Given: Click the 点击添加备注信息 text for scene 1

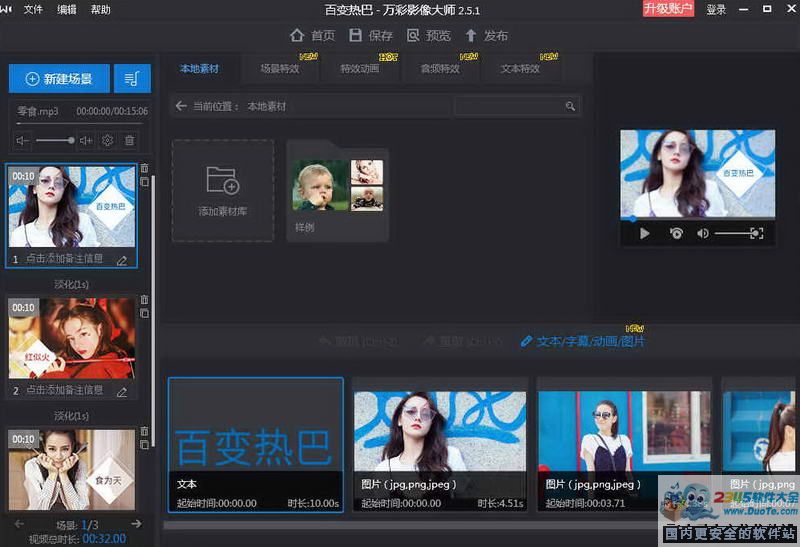Looking at the screenshot, I should (64, 259).
